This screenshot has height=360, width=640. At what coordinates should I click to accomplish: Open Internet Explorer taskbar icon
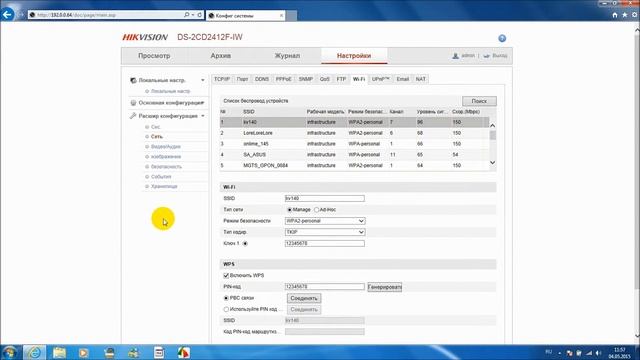(34, 352)
